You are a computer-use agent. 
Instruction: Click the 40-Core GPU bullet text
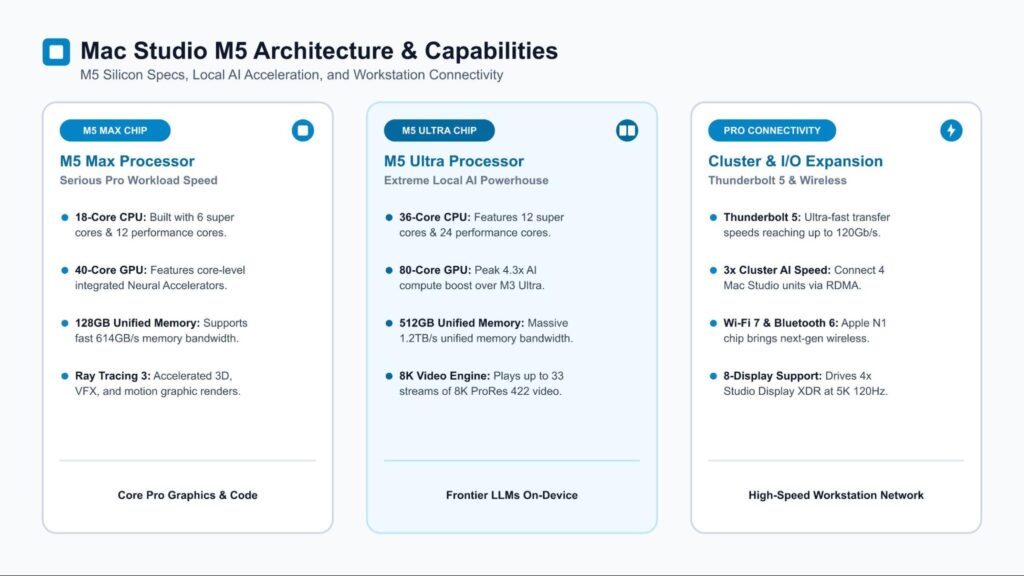click(160, 278)
